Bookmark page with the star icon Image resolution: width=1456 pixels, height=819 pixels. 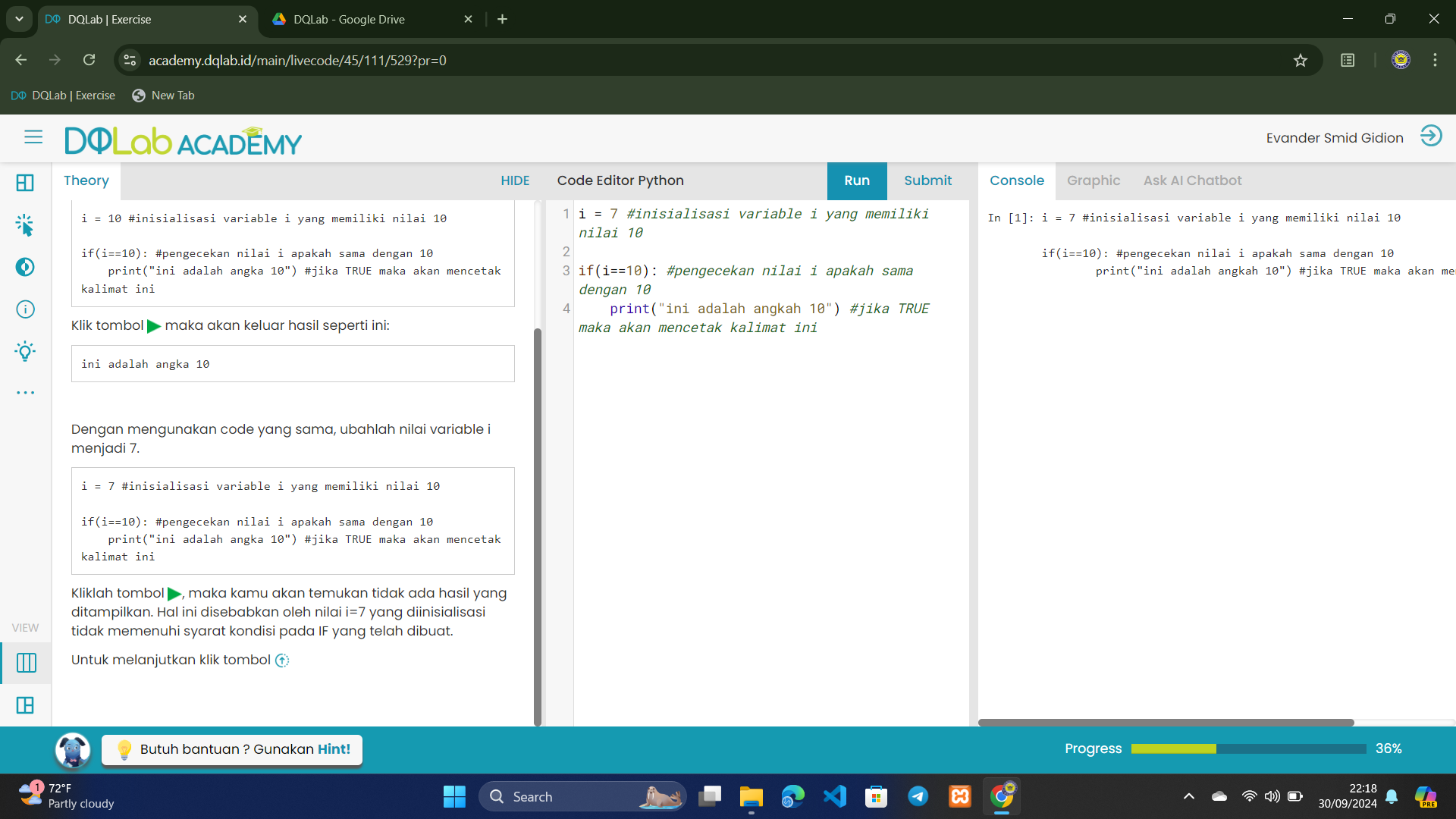[x=1301, y=61]
